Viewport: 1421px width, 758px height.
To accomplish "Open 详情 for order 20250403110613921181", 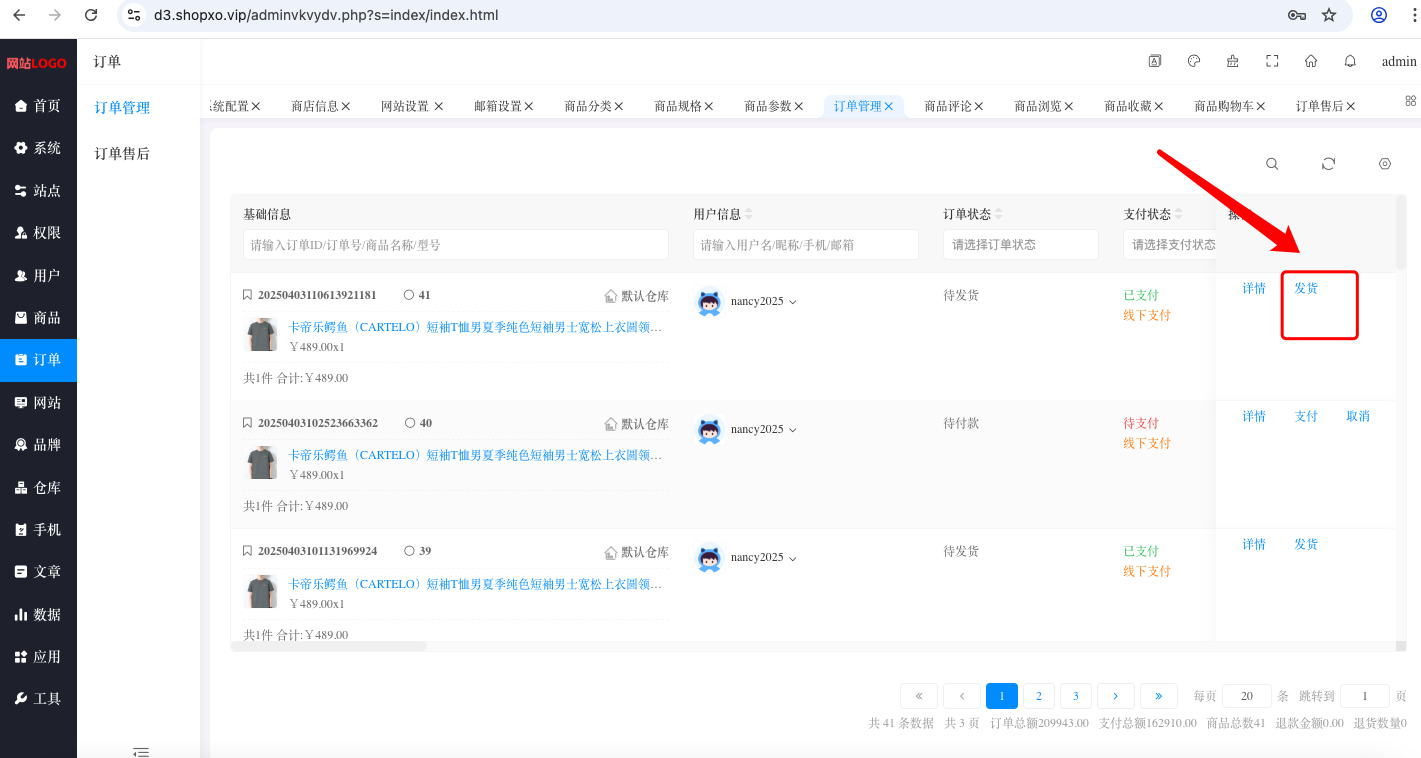I will click(1254, 288).
